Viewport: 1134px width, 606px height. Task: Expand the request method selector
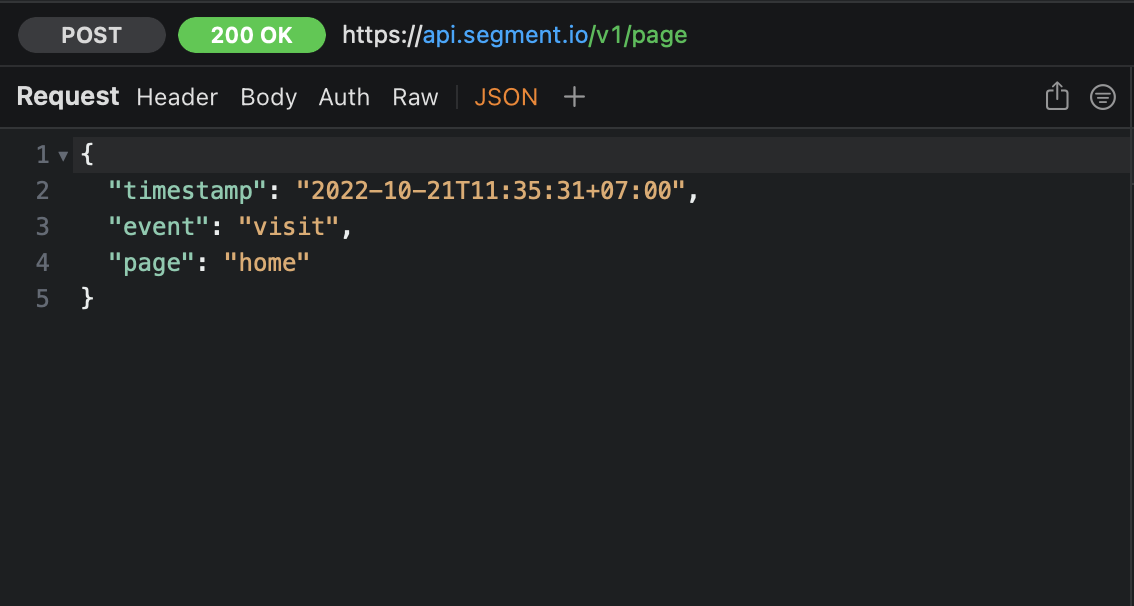click(91, 34)
